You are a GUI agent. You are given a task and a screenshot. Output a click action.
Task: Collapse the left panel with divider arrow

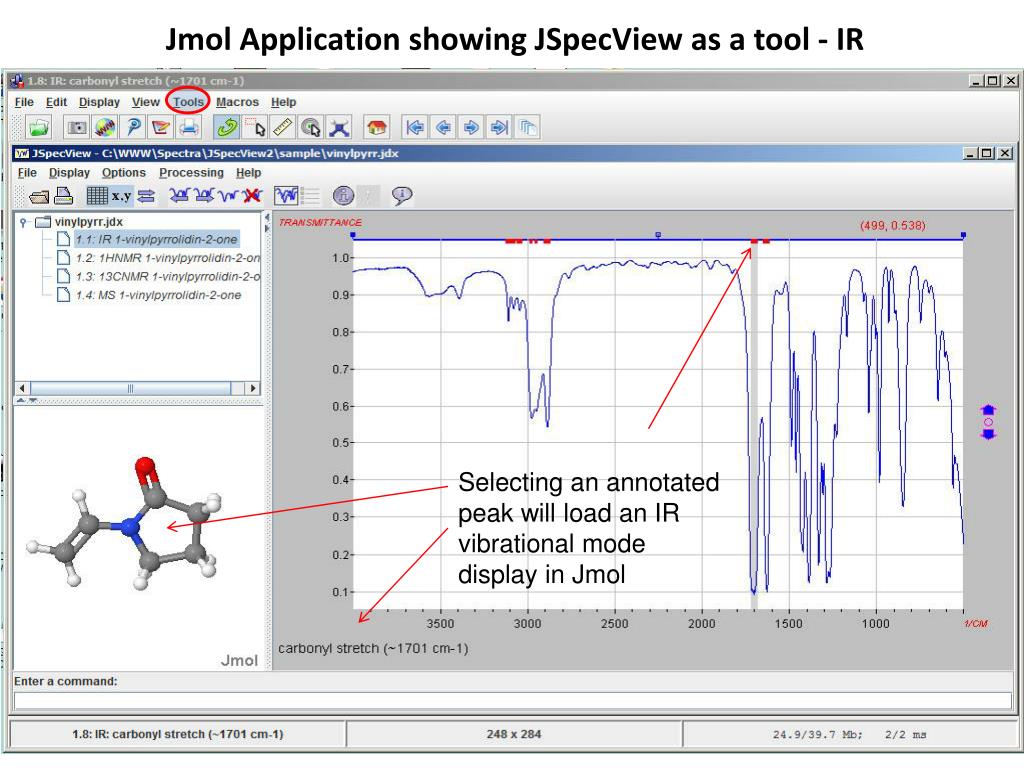266,217
